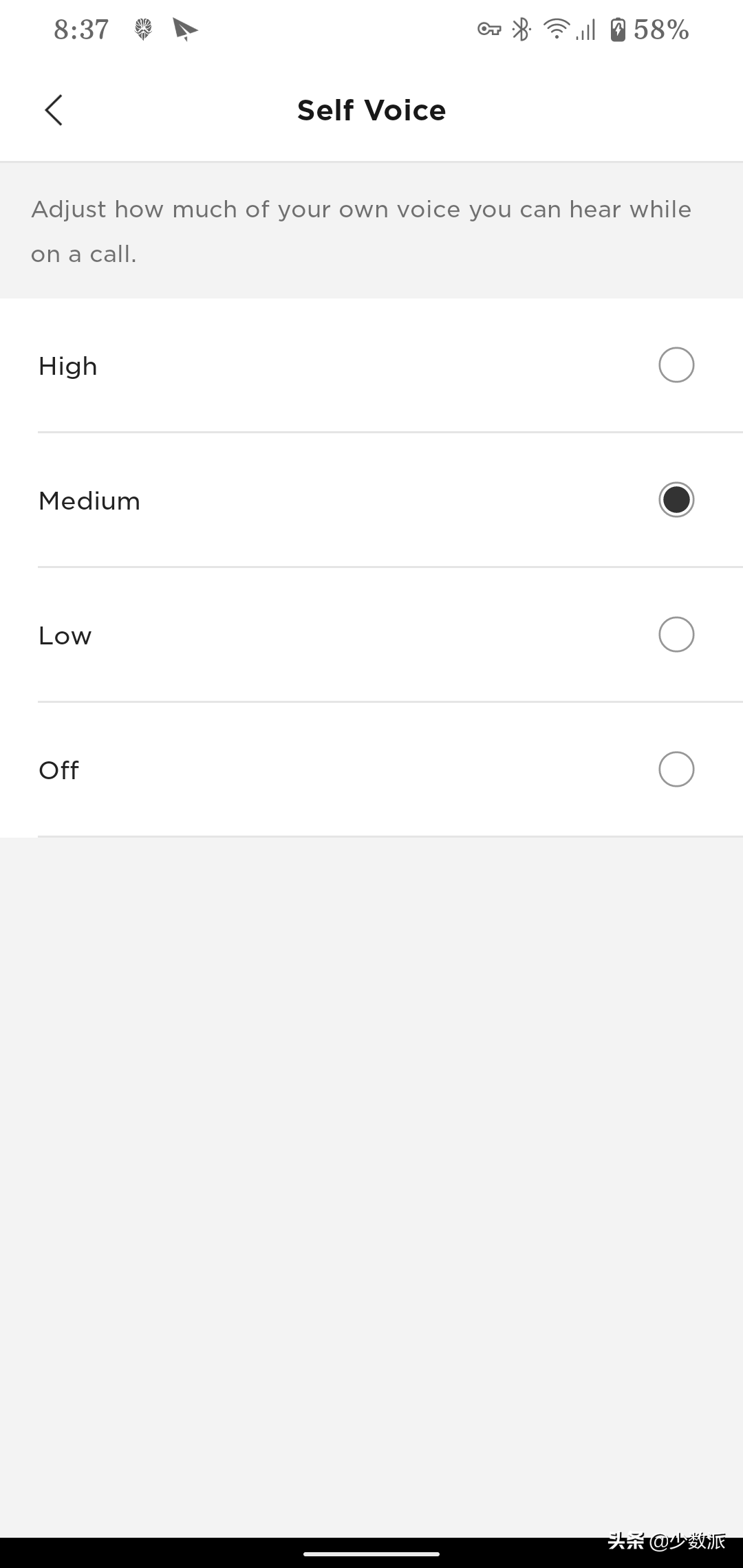The height and width of the screenshot is (1568, 743).
Task: Select the Medium radio button
Action: (676, 500)
